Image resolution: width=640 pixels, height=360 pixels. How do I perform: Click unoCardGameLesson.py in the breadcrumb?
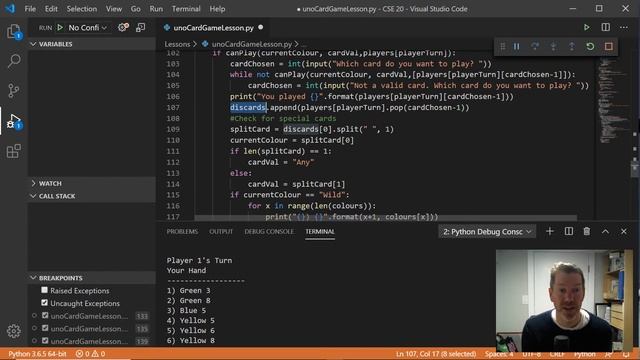point(251,44)
